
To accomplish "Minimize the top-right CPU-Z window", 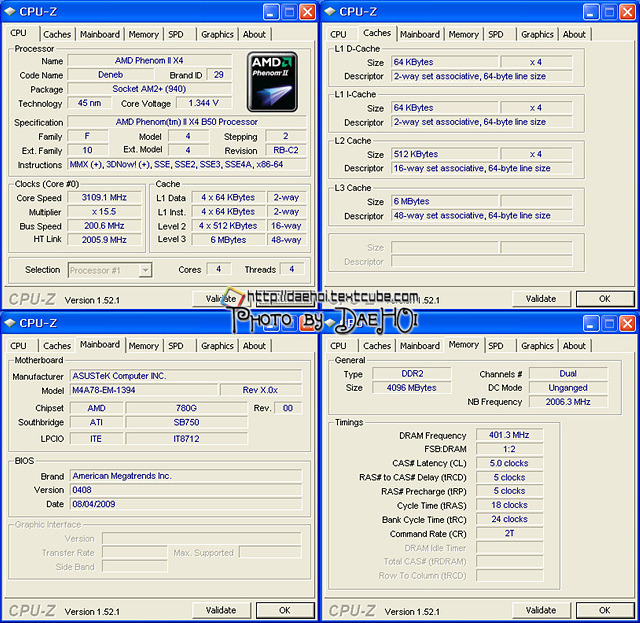I will pyautogui.click(x=591, y=12).
